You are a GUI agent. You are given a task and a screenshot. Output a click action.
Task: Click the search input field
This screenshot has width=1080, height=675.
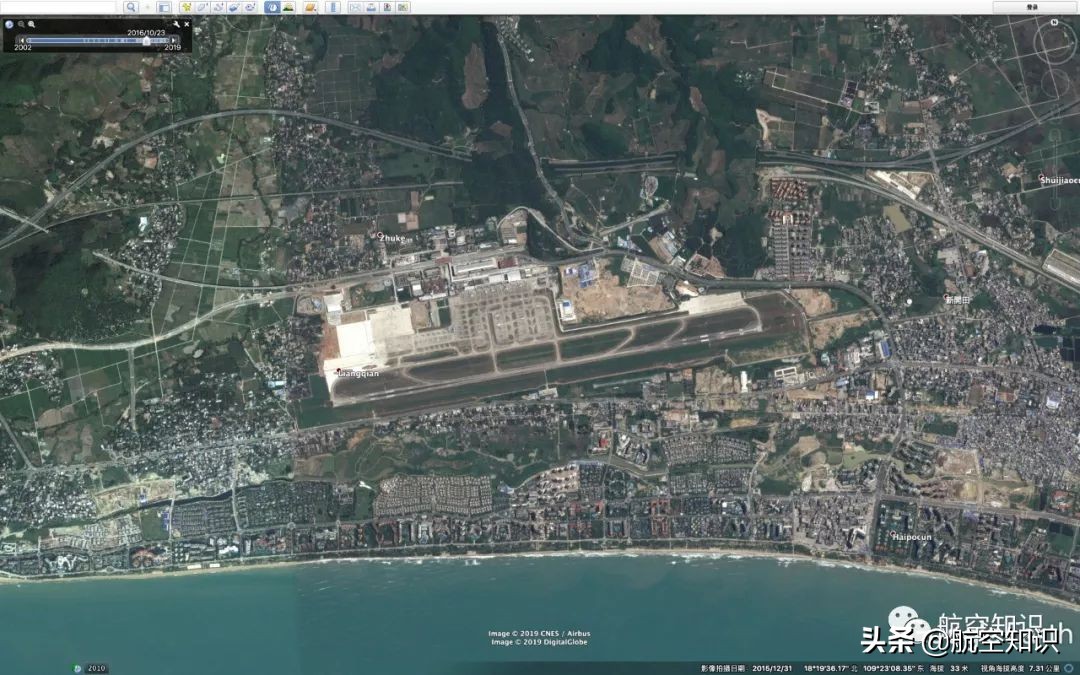pyautogui.click(x=58, y=7)
